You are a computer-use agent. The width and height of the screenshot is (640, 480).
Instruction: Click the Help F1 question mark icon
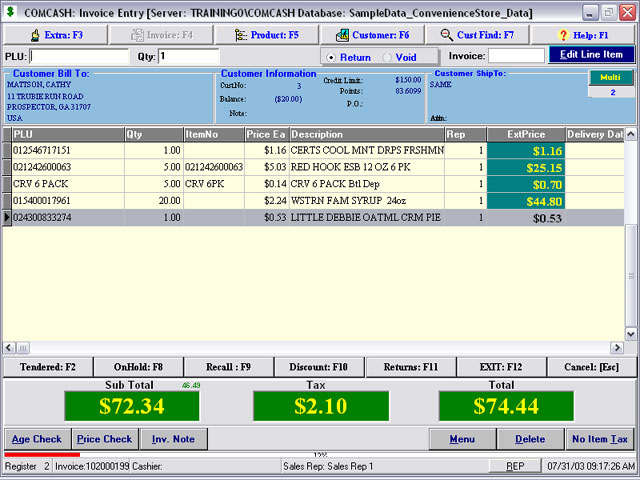tap(563, 35)
